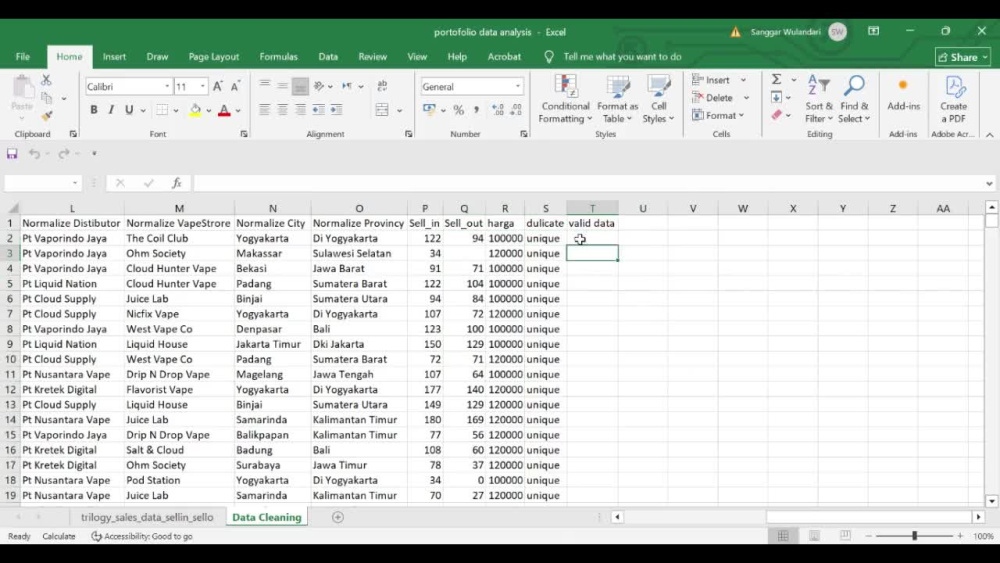Screen dimensions: 1000x563
Task: Click the Copy icon in Clipboard group
Action: coord(46,98)
